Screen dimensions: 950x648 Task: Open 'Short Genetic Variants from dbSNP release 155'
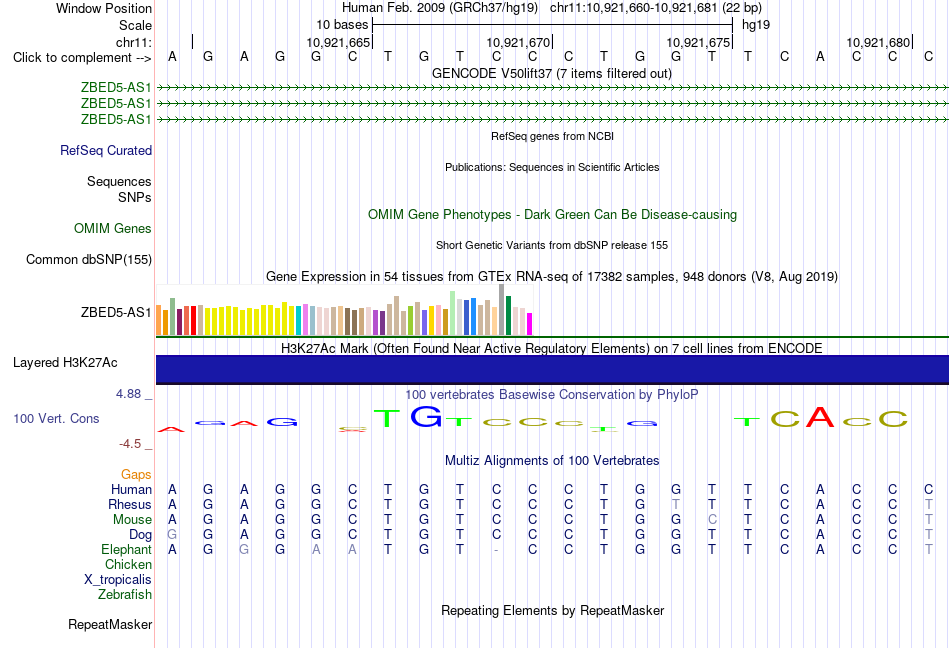click(552, 245)
